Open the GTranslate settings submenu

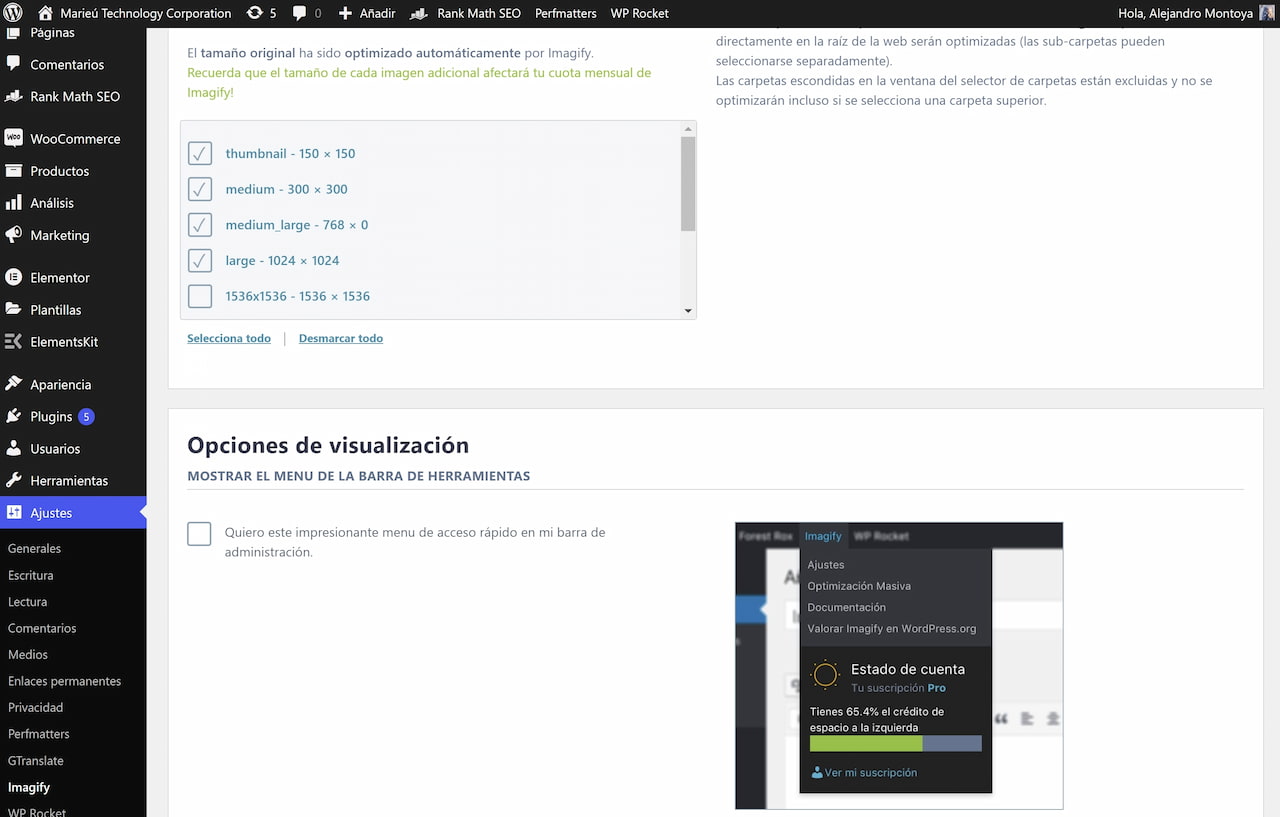(34, 761)
